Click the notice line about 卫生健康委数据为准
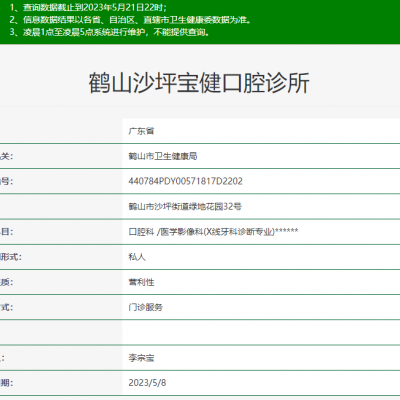Screen dimensions: 400x400 pyautogui.click(x=130, y=20)
